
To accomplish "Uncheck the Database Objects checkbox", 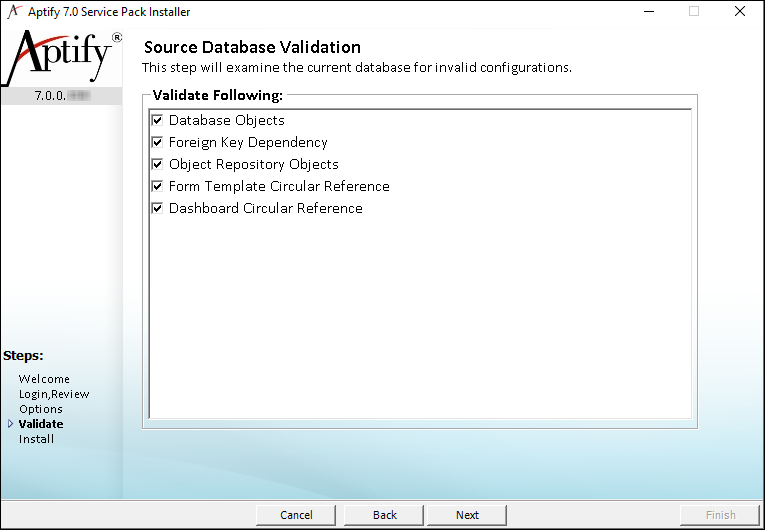I will (157, 120).
